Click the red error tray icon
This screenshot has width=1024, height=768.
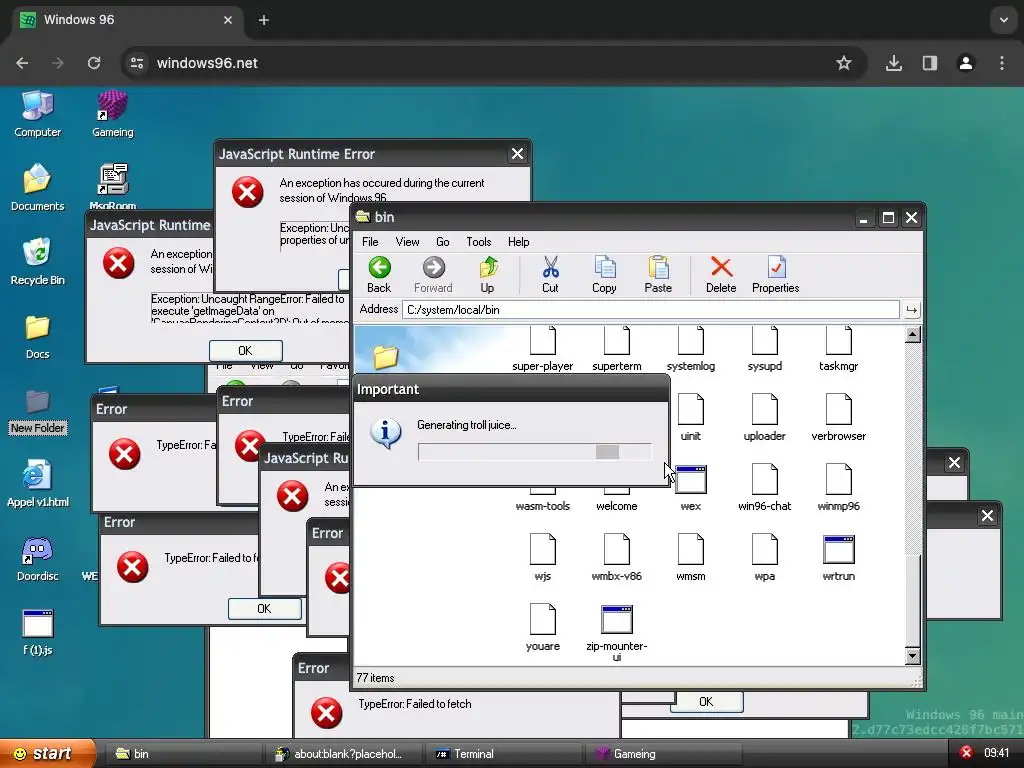click(966, 753)
